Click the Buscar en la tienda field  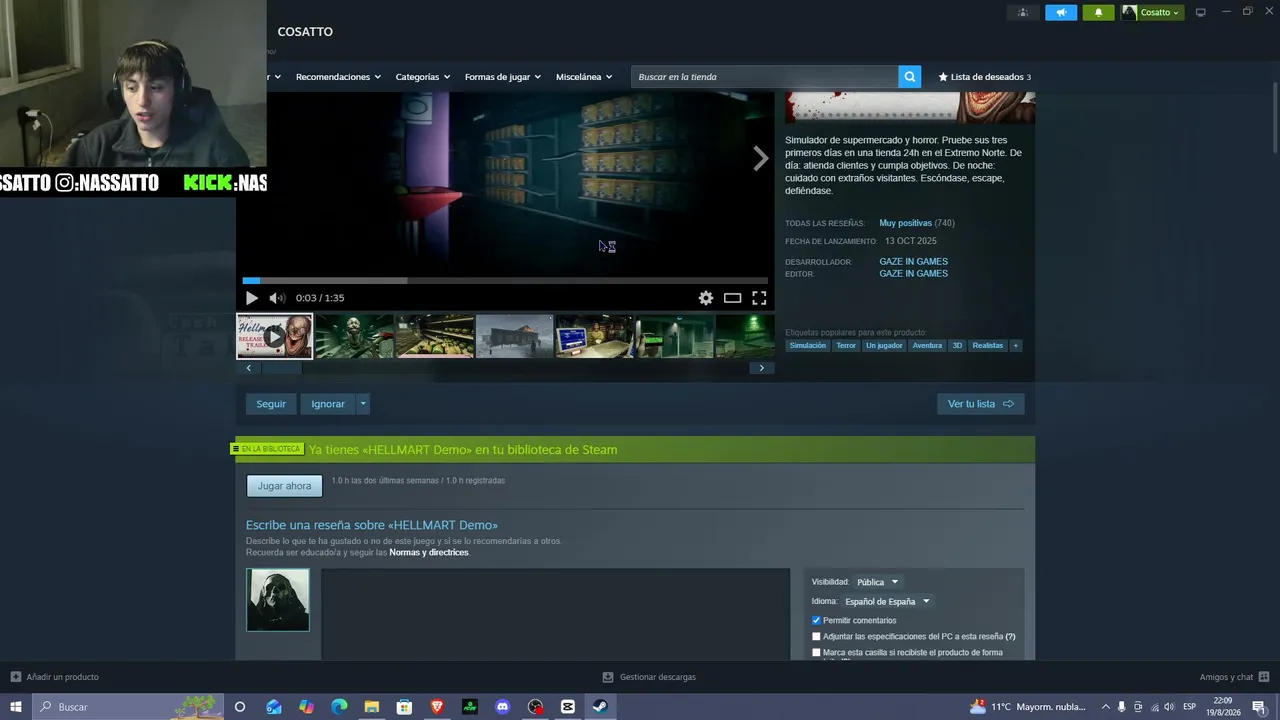(765, 77)
